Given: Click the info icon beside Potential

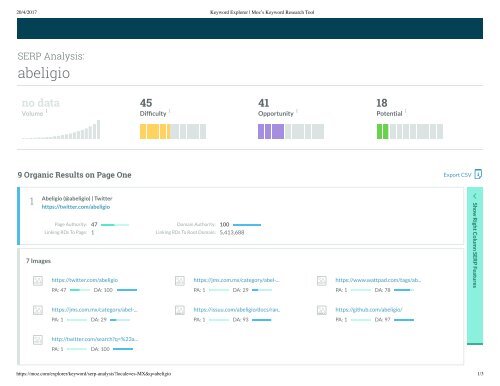Looking at the screenshot, I should point(406,111).
